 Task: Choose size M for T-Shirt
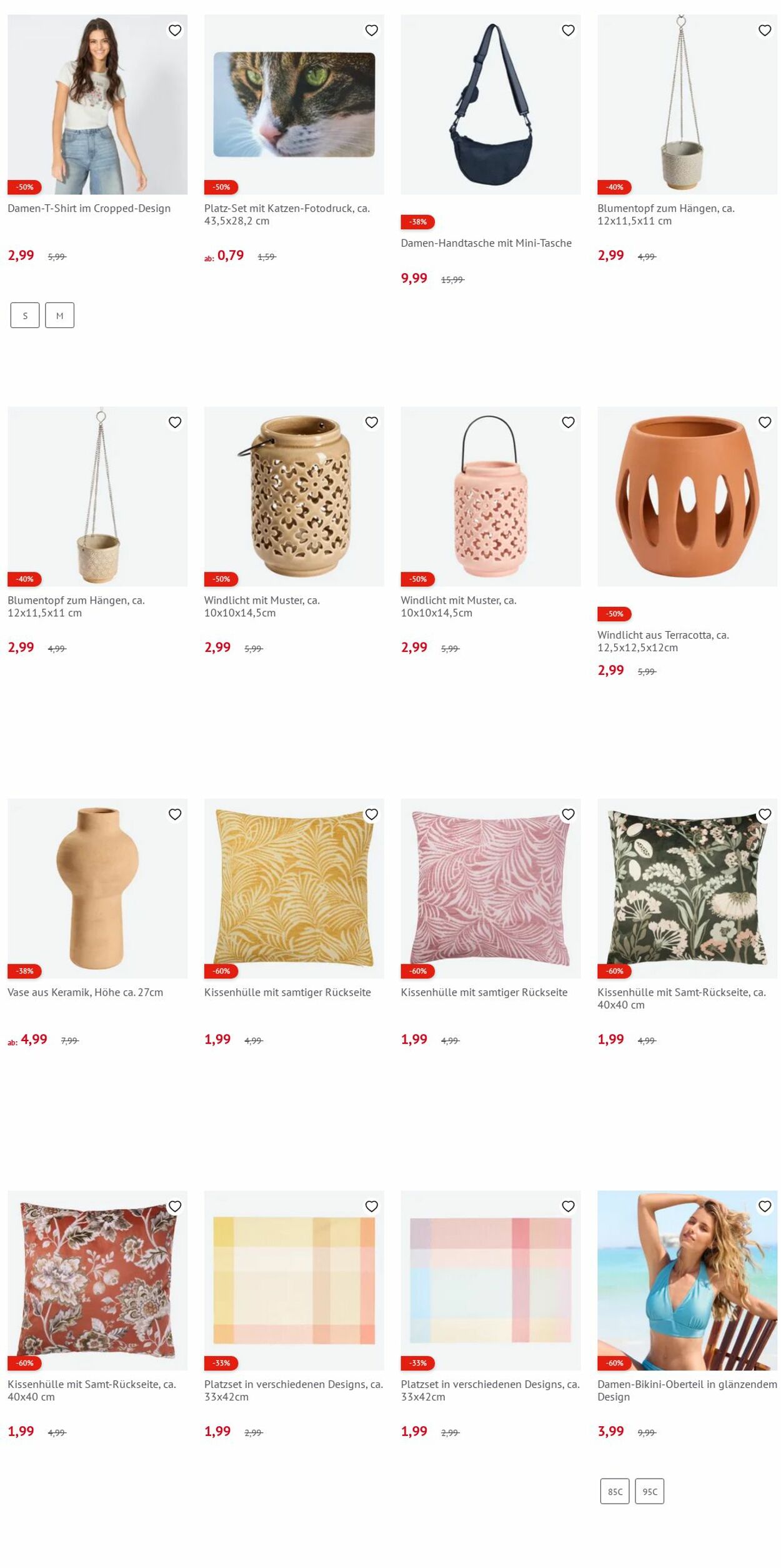(59, 316)
